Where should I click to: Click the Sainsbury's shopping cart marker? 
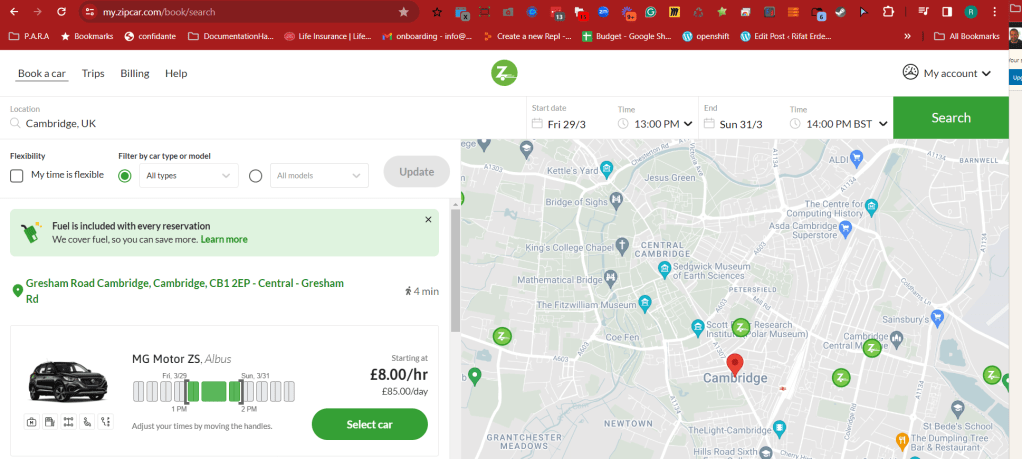[x=937, y=317]
